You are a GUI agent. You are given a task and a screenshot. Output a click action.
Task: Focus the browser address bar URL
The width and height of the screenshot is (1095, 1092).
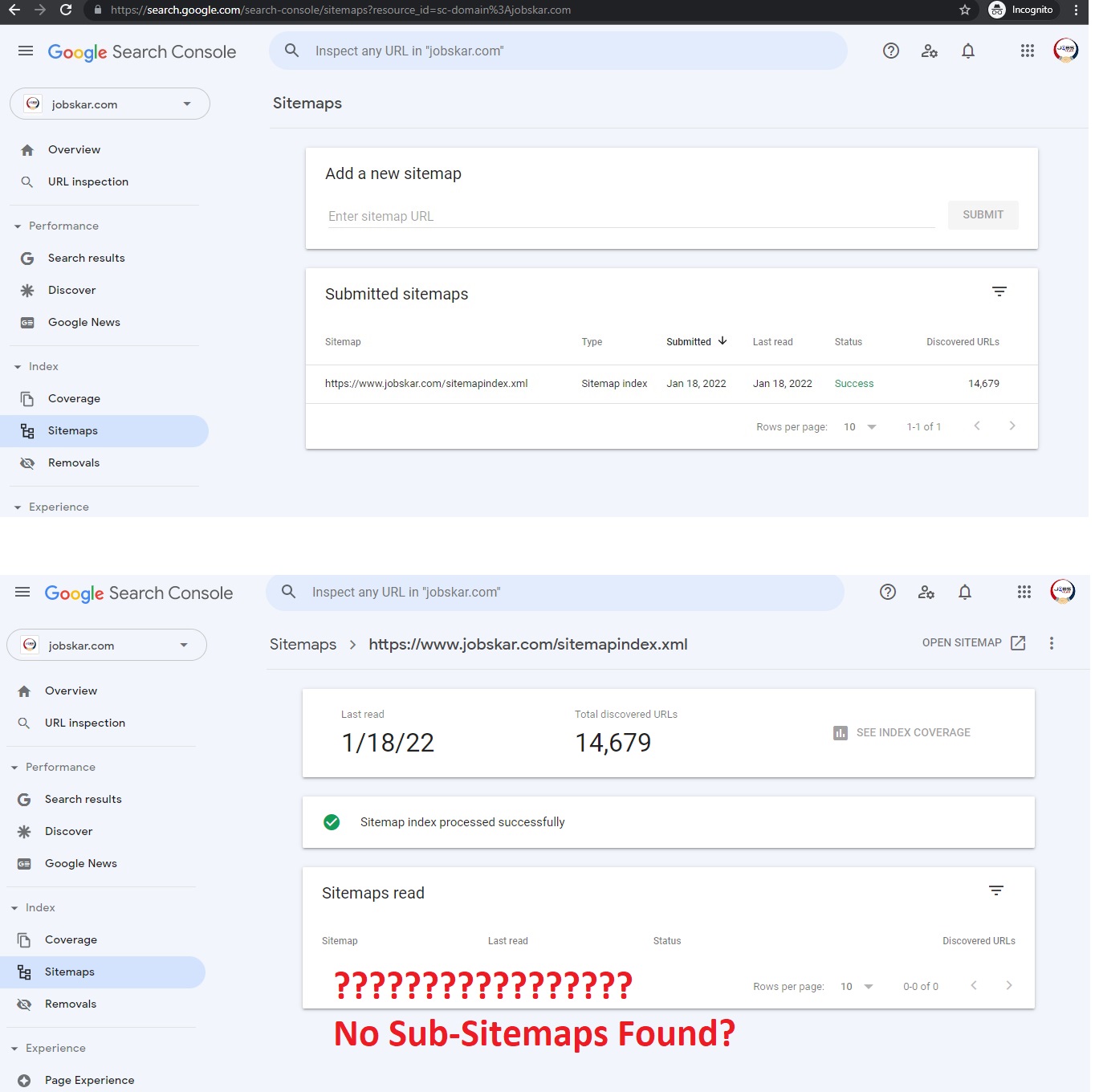340,10
